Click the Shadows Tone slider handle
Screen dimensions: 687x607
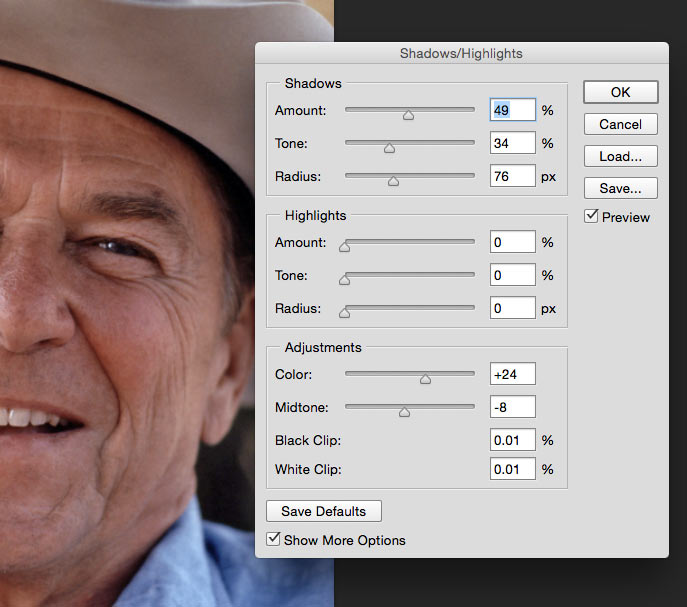tap(389, 147)
